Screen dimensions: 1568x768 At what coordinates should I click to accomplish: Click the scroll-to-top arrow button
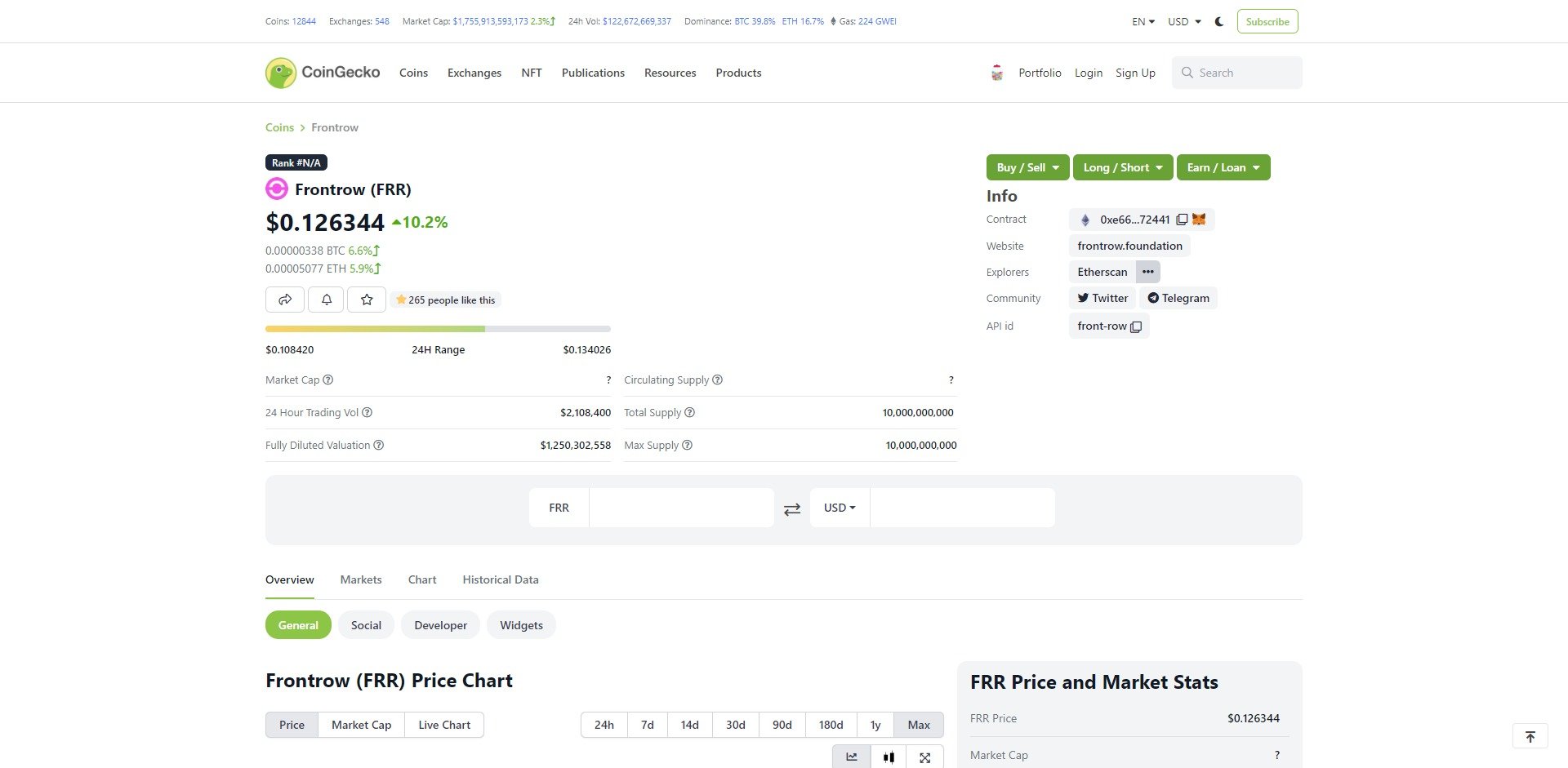(x=1530, y=736)
